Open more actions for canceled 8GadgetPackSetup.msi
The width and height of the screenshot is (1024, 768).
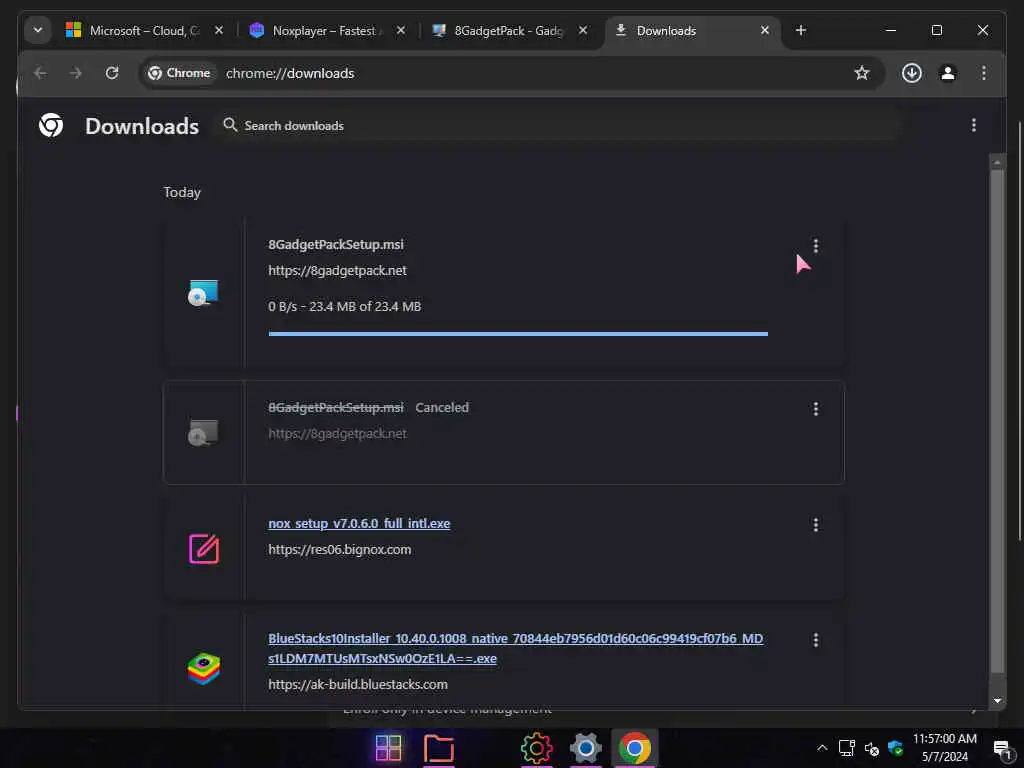[x=816, y=409]
